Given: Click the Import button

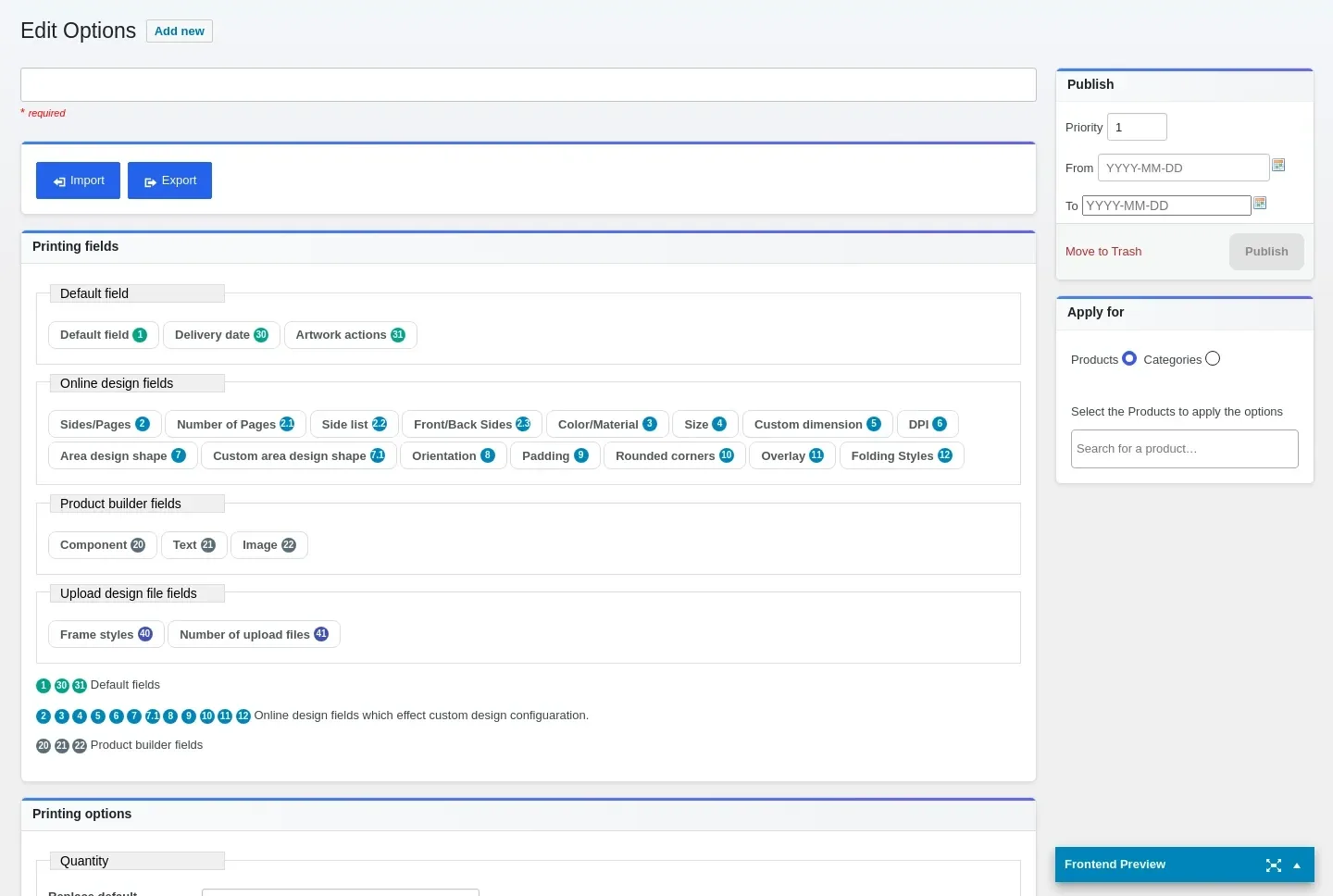Looking at the screenshot, I should [78, 180].
